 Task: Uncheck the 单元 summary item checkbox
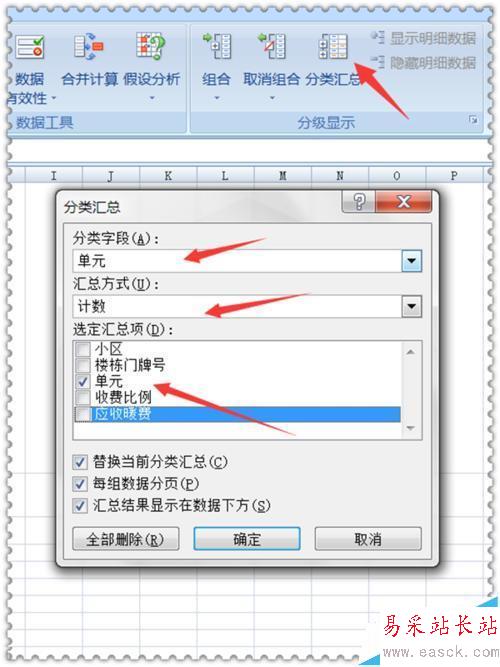[x=83, y=381]
